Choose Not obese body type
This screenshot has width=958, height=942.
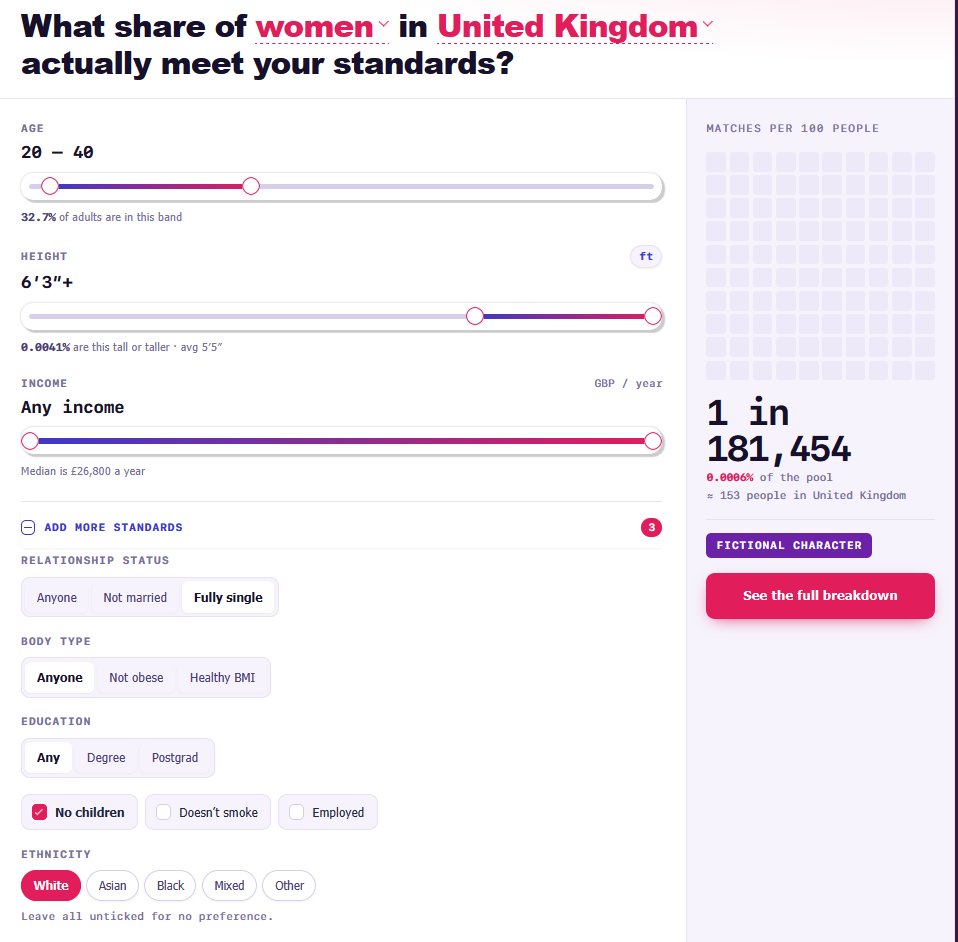[136, 677]
